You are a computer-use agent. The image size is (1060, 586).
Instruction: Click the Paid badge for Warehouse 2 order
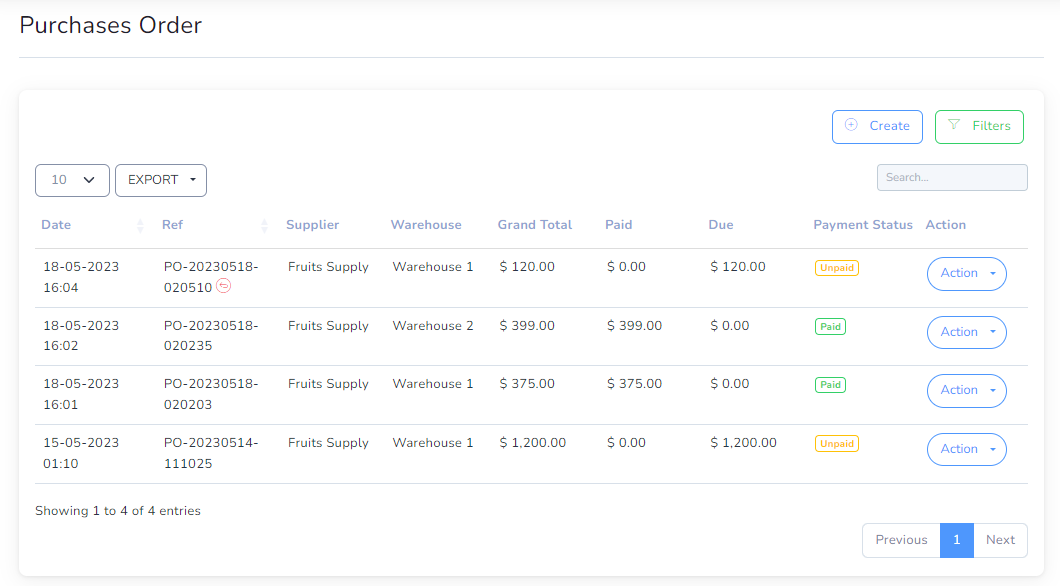(830, 326)
